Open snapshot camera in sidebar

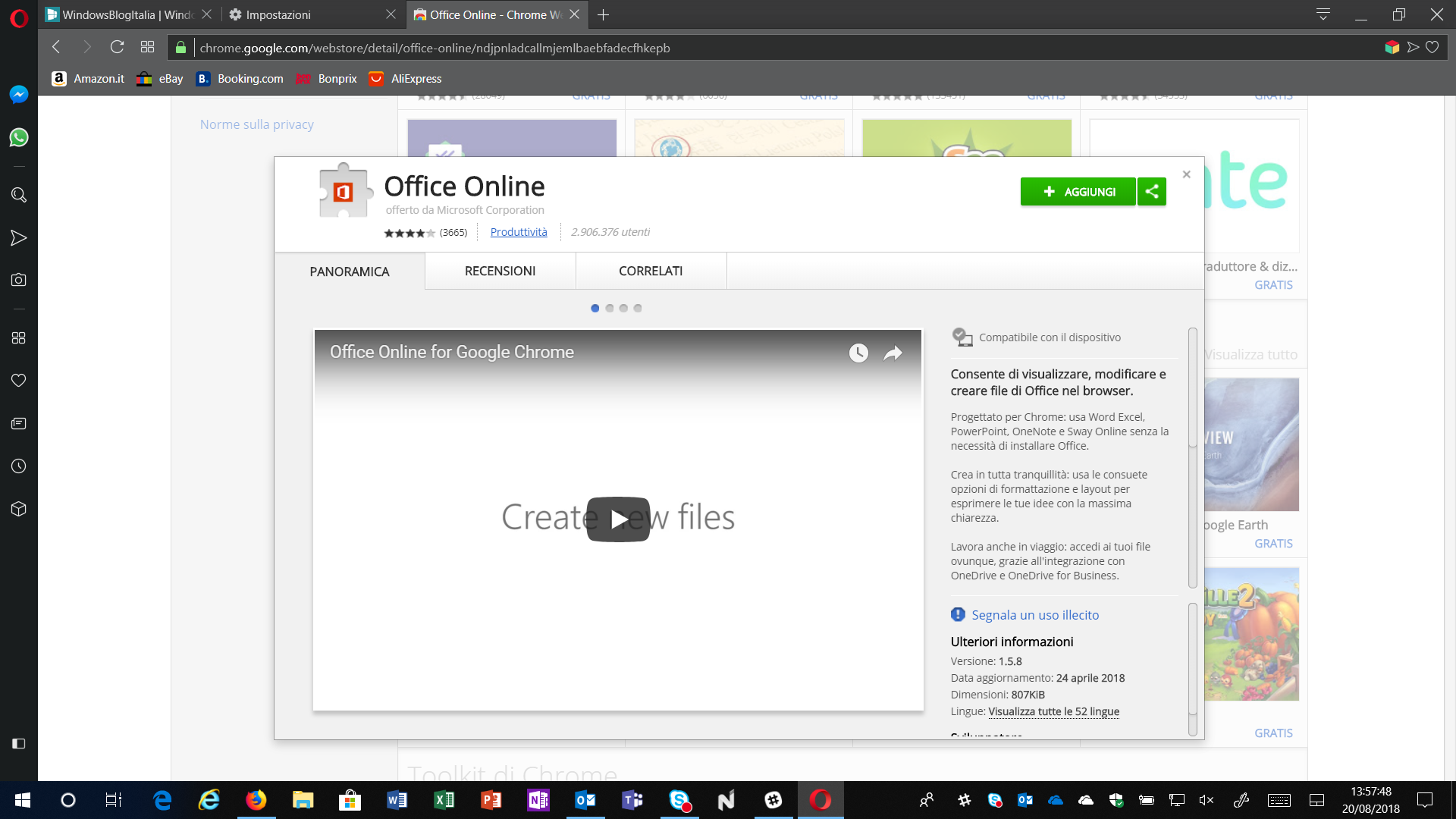point(19,280)
